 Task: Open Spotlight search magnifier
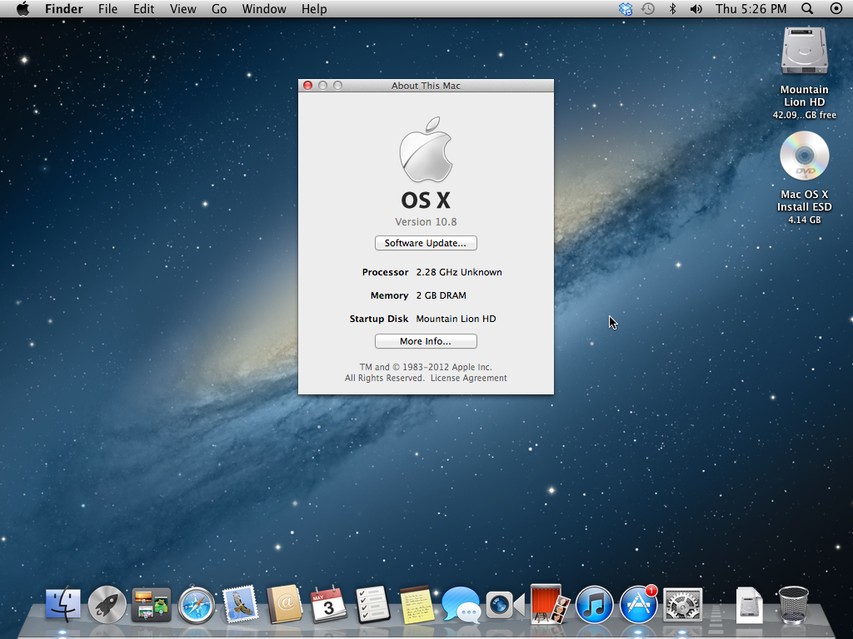[x=807, y=9]
